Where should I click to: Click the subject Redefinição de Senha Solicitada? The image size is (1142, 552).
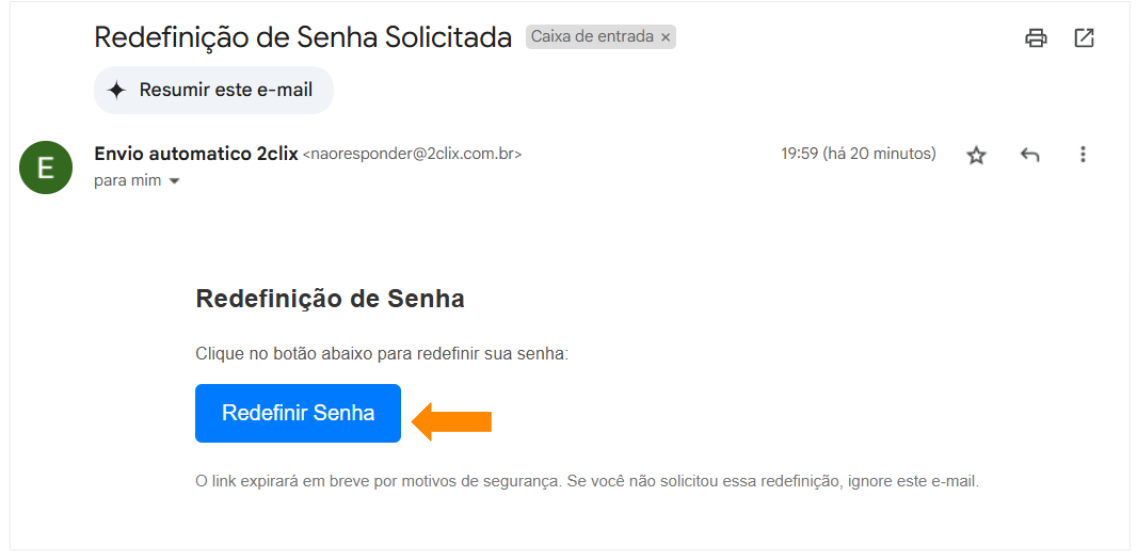click(303, 37)
